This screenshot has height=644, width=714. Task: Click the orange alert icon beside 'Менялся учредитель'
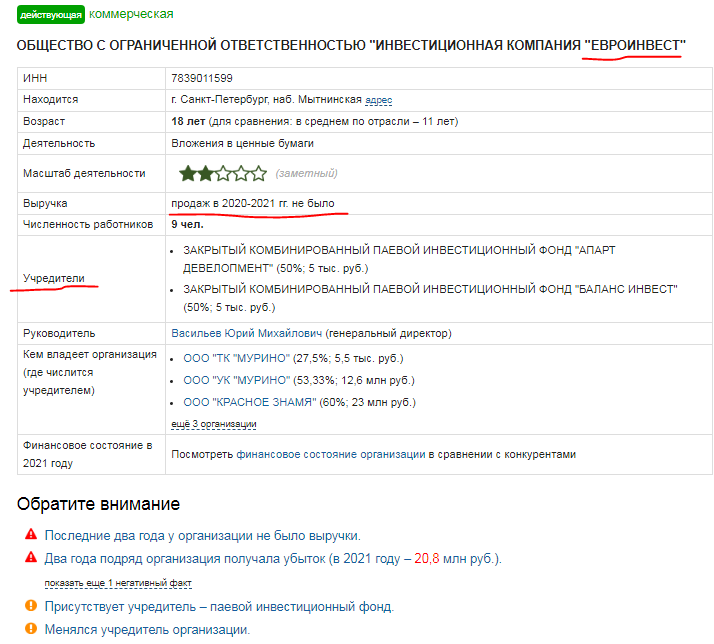30,630
